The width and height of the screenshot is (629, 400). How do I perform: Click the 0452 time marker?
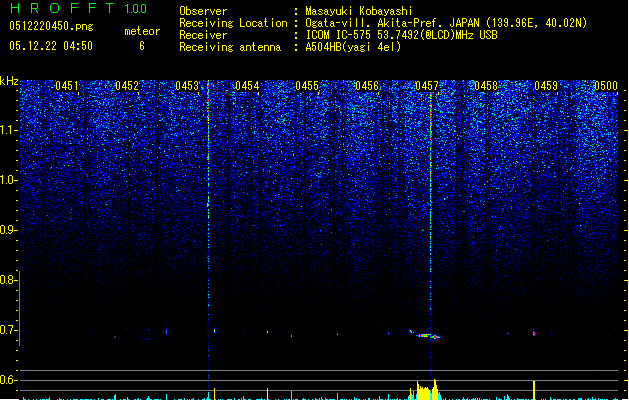pyautogui.click(x=127, y=86)
